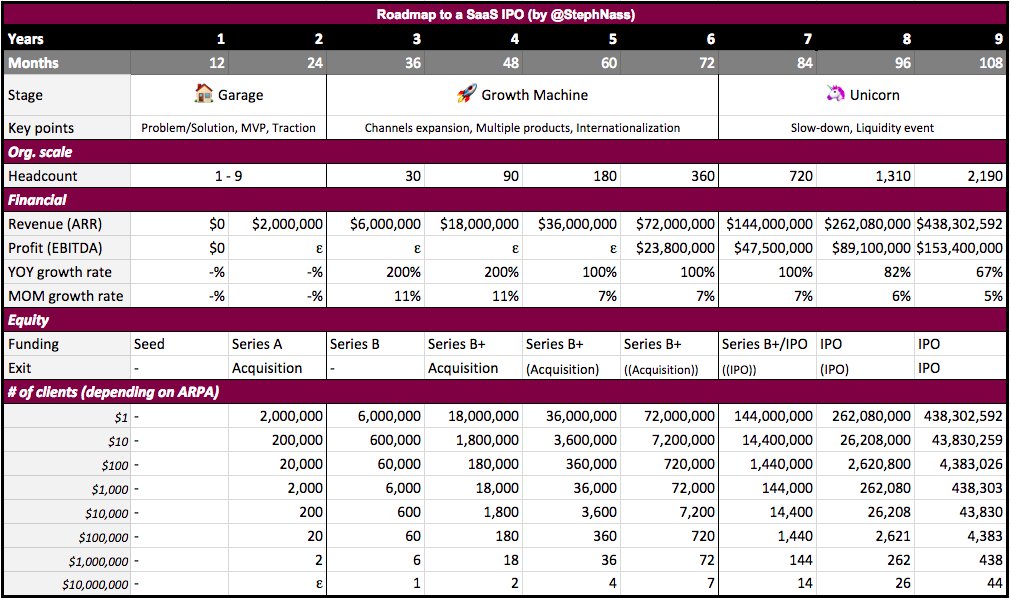
Task: Select the cell Problem/Solution, MVP, Traction
Action: (x=229, y=128)
